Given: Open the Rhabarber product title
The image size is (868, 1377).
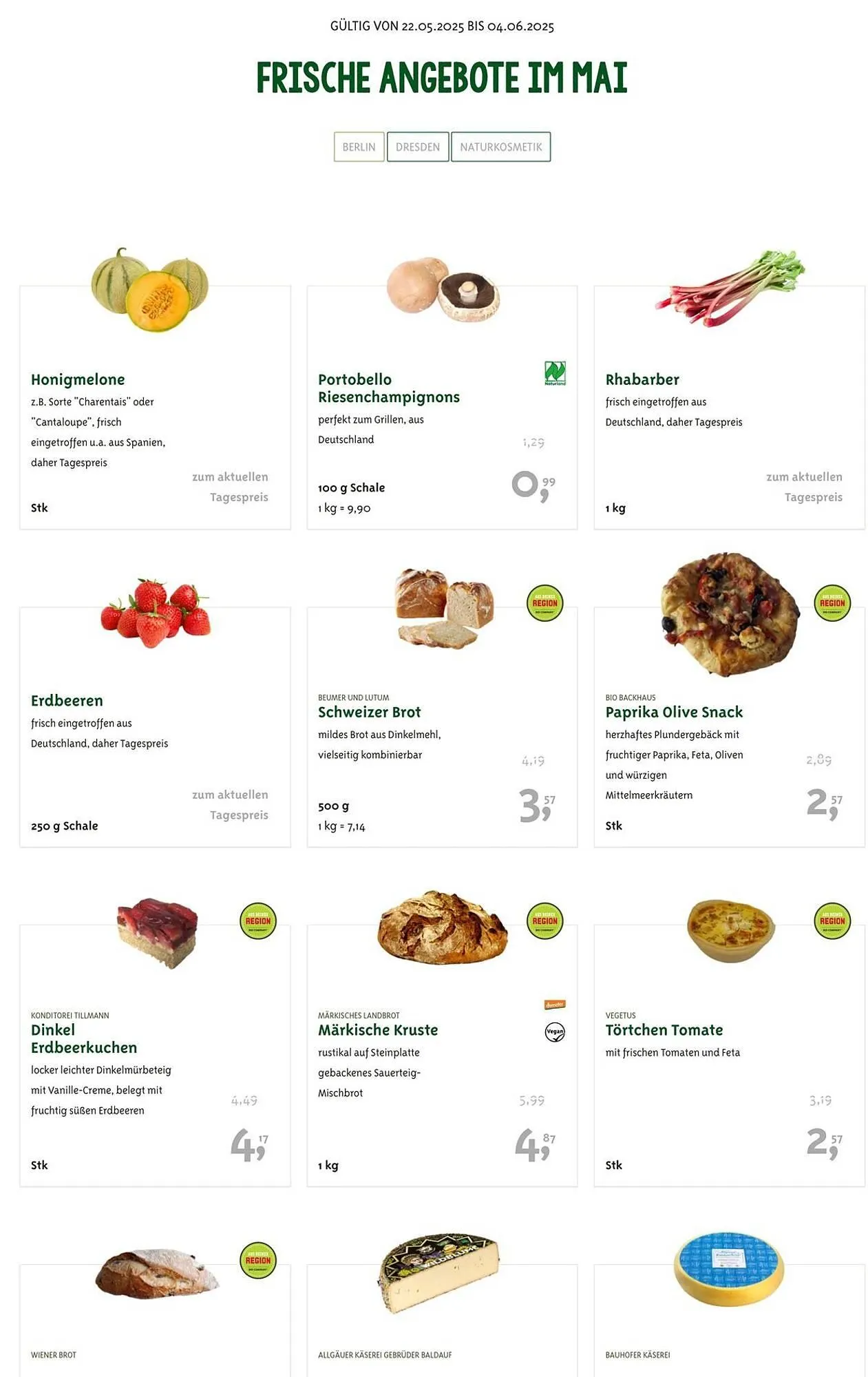Looking at the screenshot, I should pyautogui.click(x=642, y=379).
